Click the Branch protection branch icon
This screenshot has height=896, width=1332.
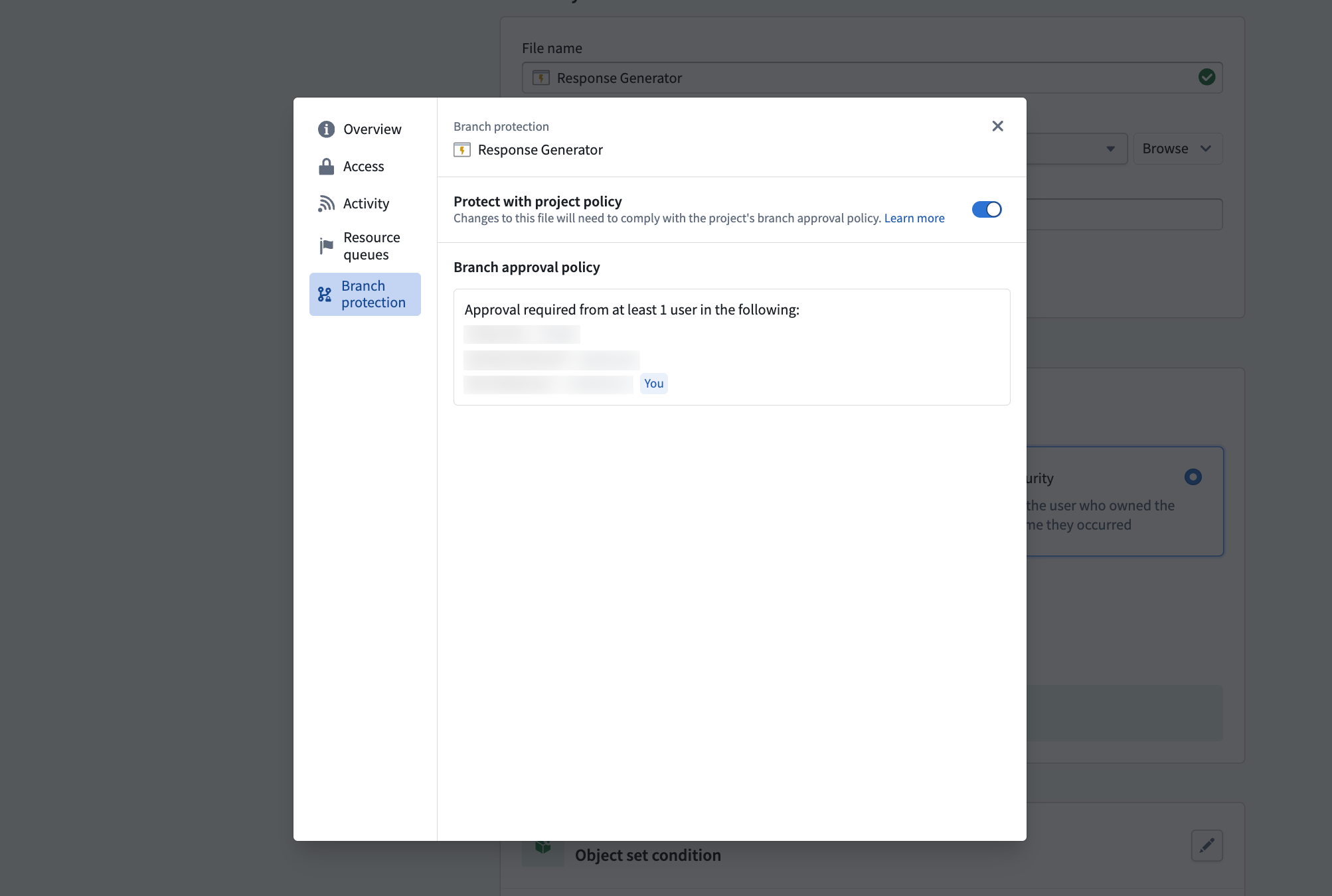coord(324,294)
